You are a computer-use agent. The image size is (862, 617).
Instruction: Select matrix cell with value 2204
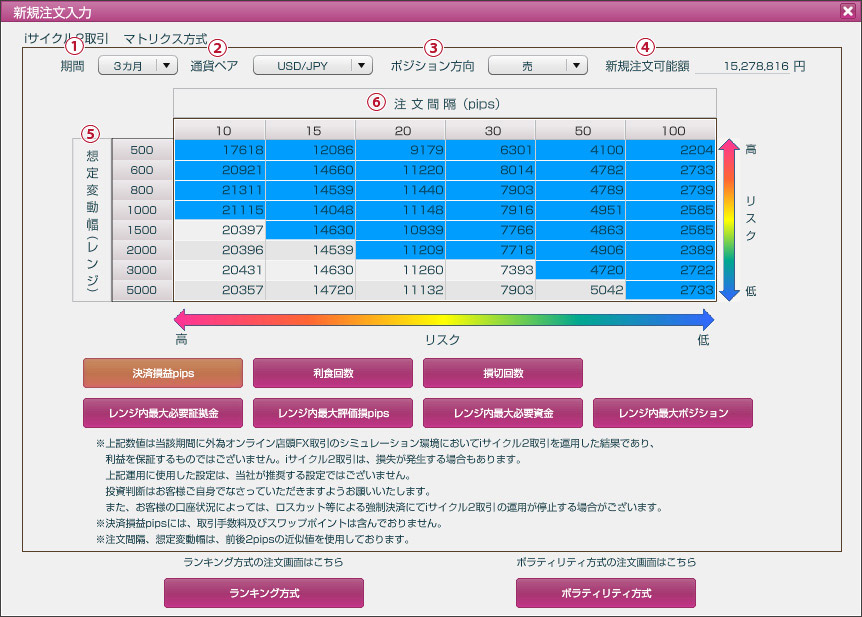click(x=670, y=150)
